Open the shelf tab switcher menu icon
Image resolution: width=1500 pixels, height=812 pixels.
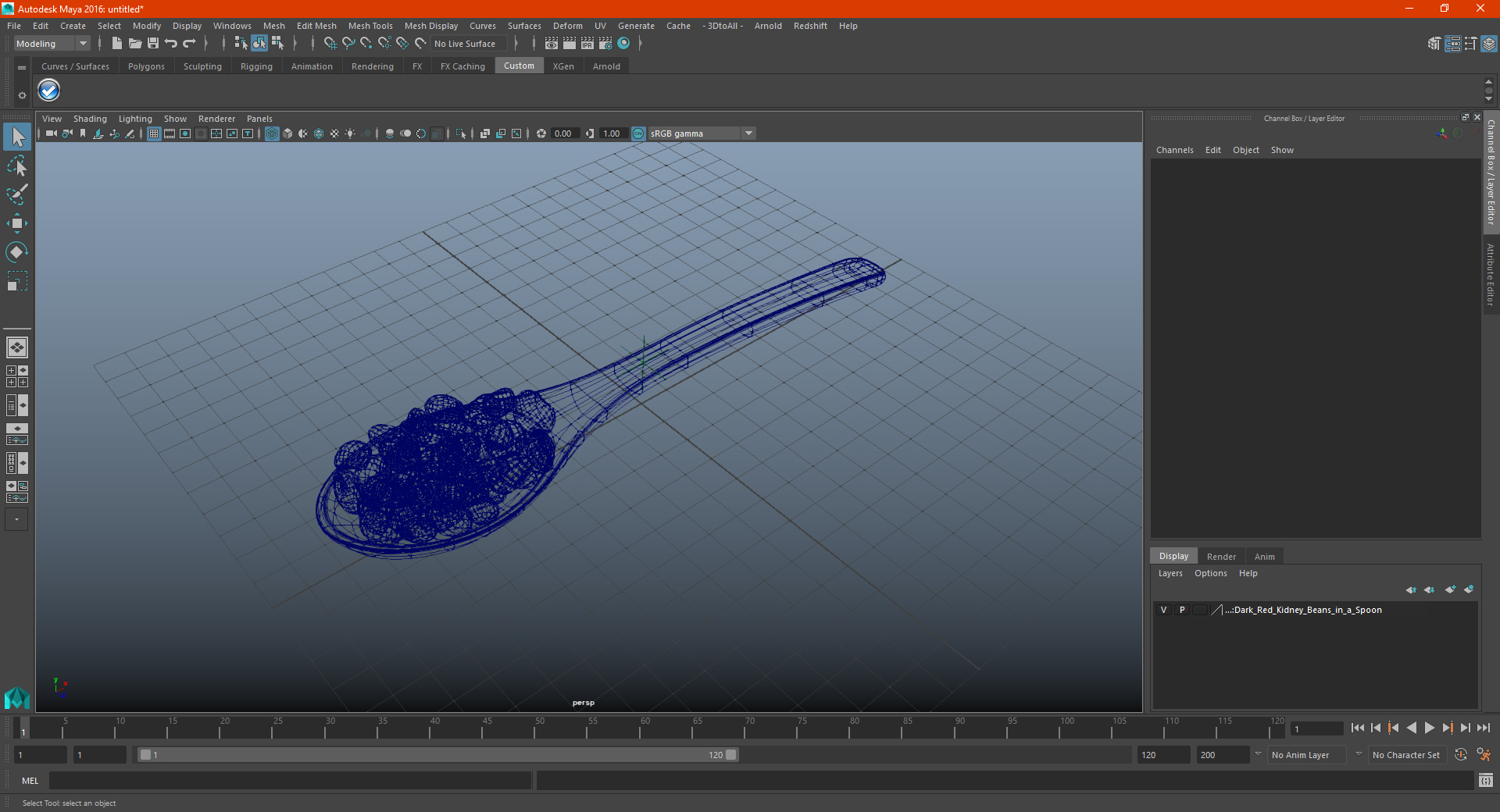click(22, 68)
